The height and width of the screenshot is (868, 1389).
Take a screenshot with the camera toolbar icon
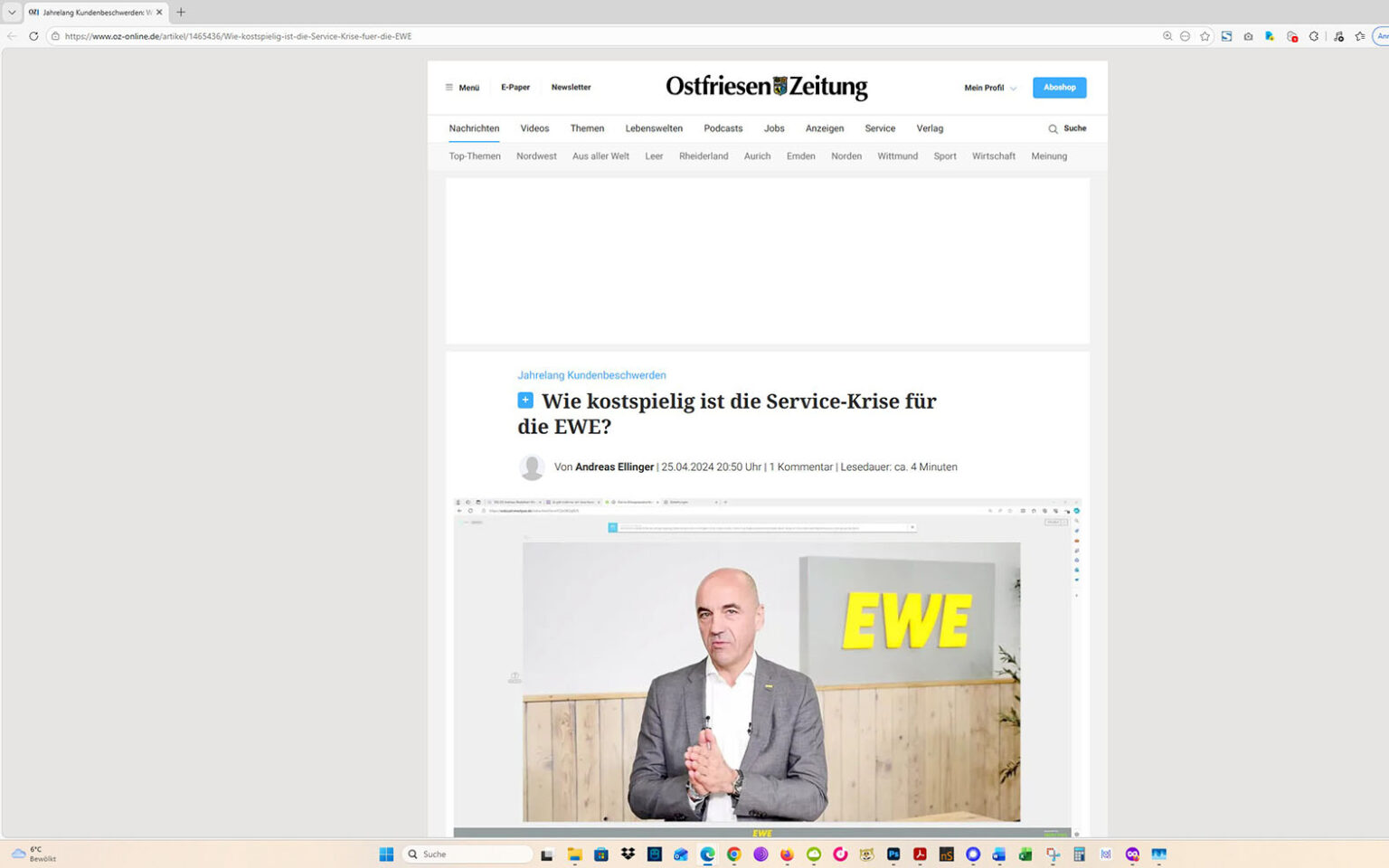[1248, 36]
